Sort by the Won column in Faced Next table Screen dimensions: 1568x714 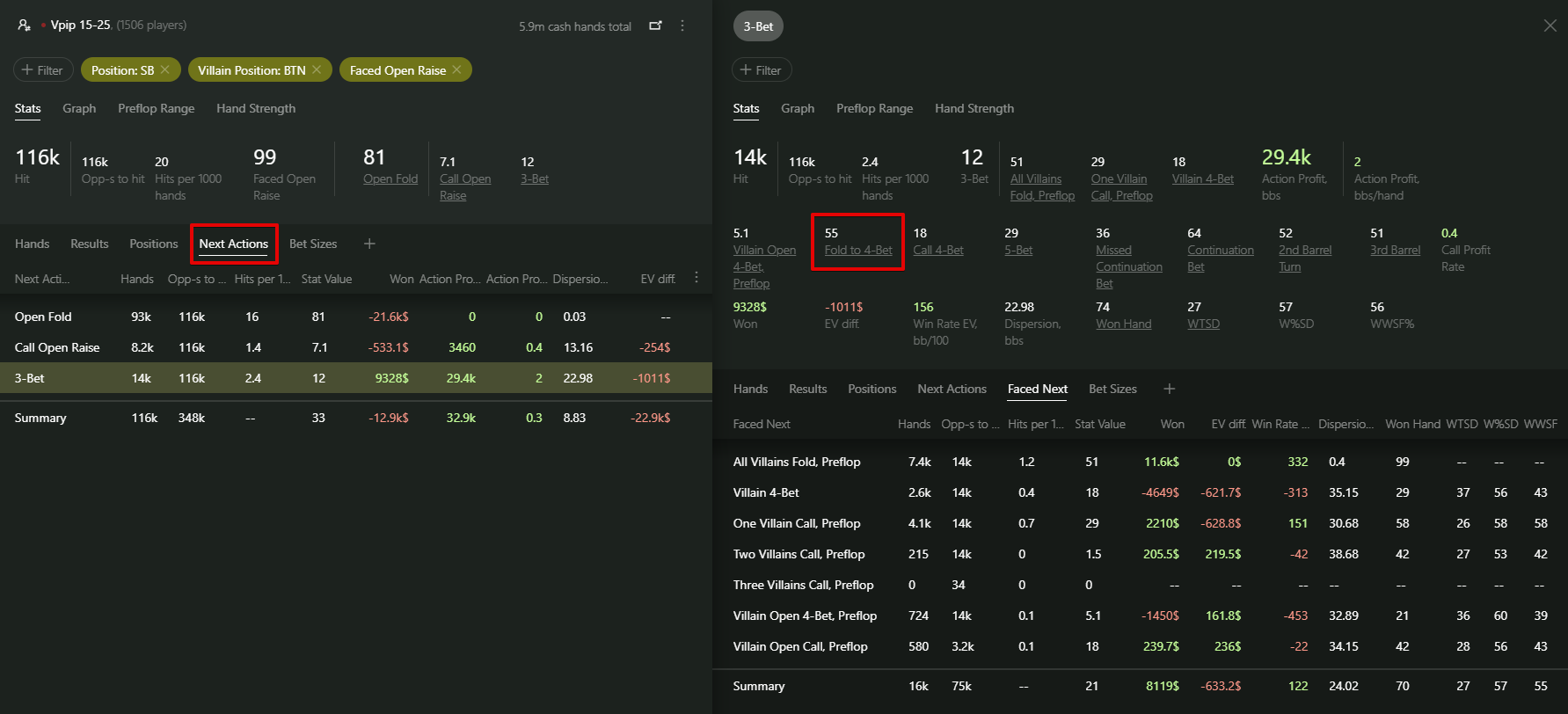(x=1171, y=424)
